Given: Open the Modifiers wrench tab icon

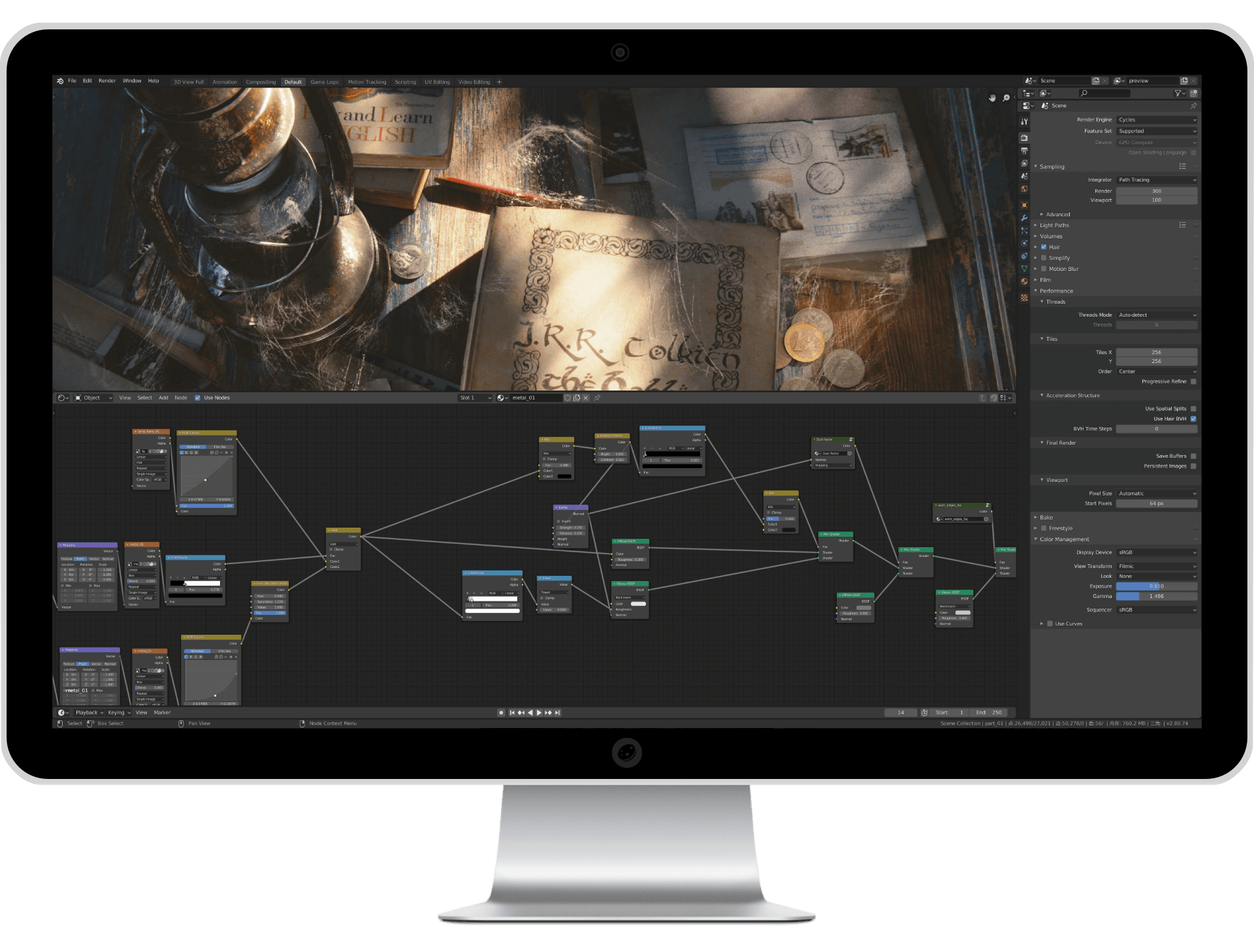Looking at the screenshot, I should [1024, 218].
